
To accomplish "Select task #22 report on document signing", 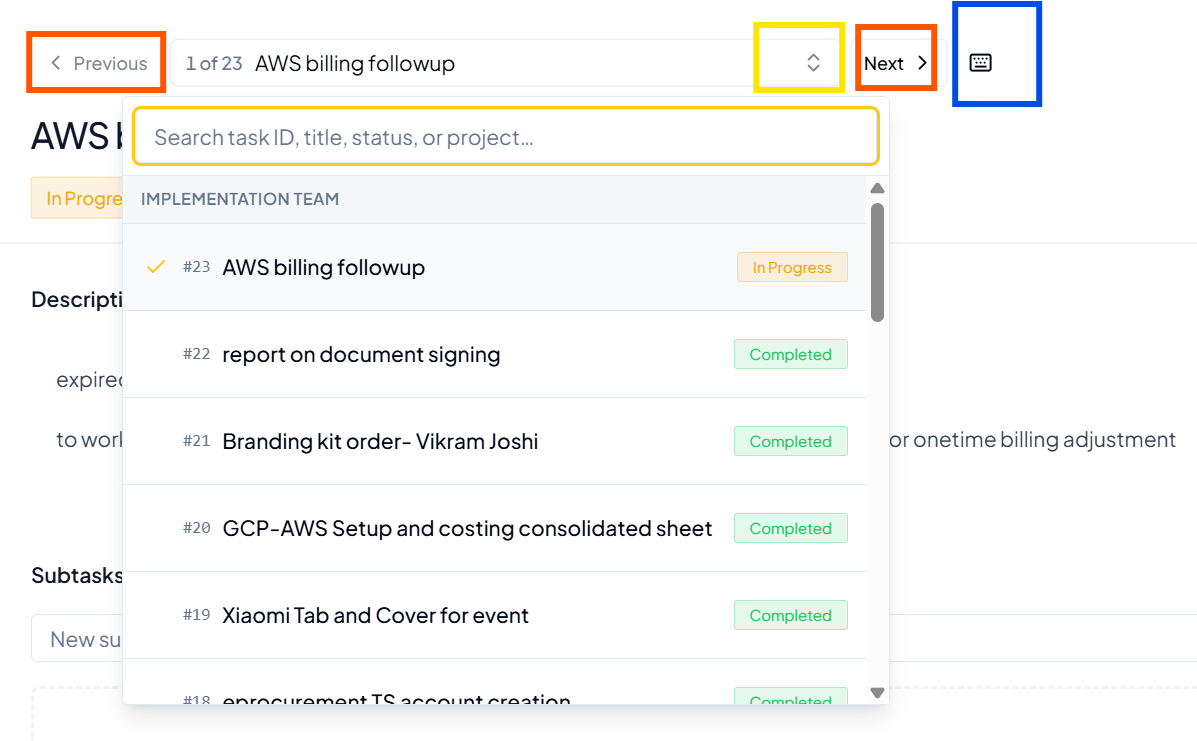I will coord(494,354).
